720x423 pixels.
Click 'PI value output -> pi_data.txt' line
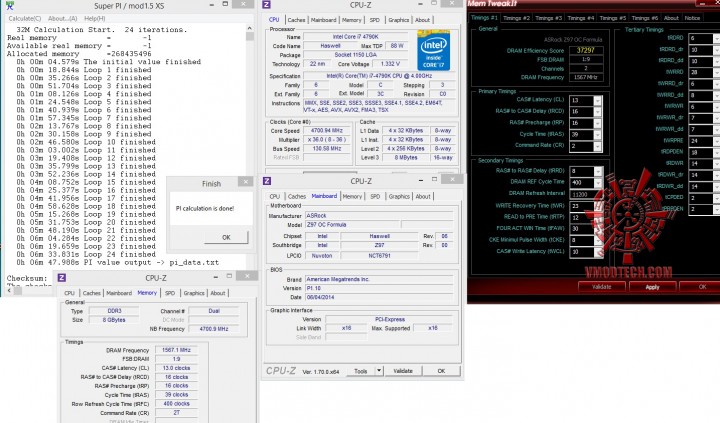click(118, 262)
